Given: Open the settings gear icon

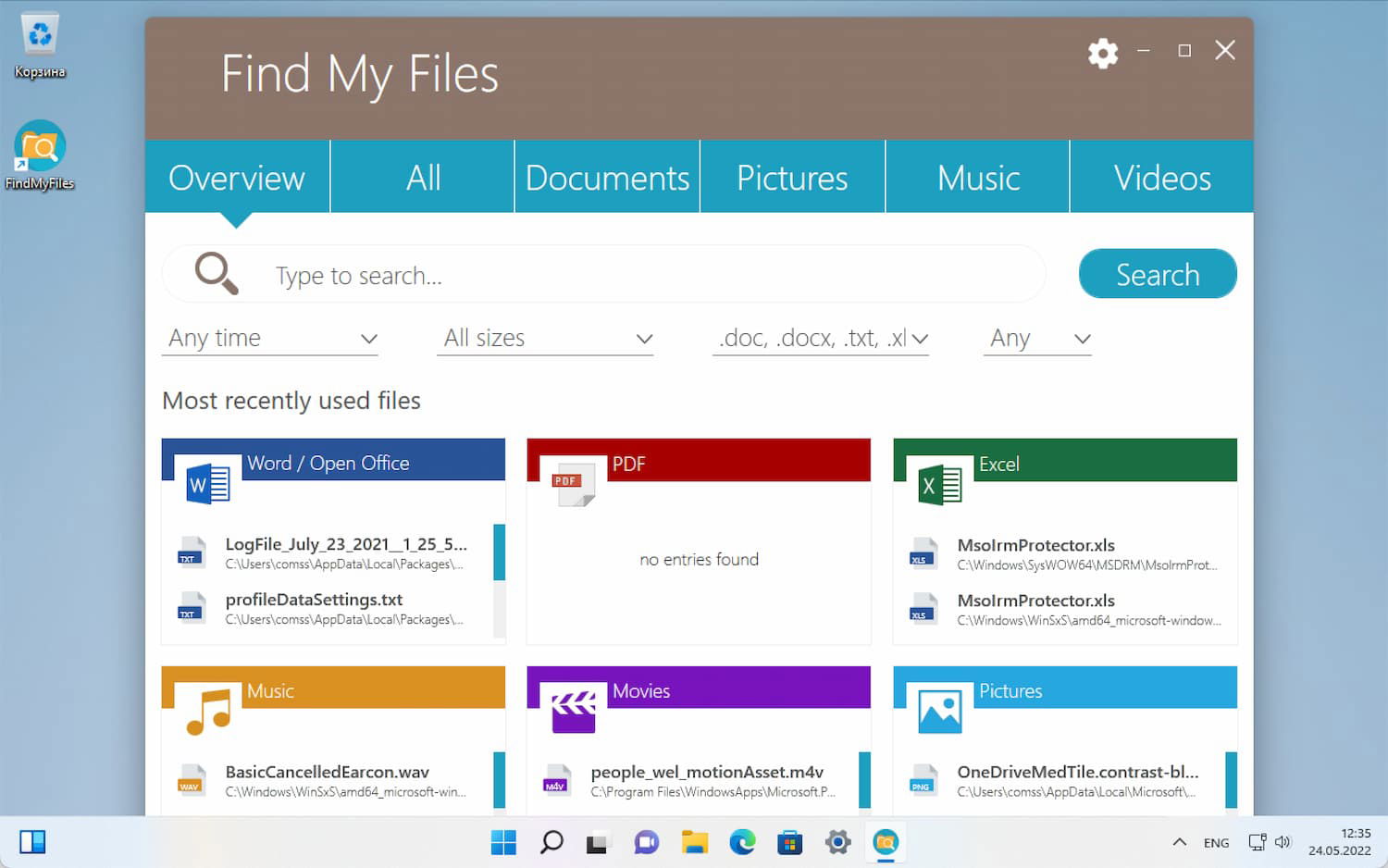Looking at the screenshot, I should [x=1102, y=53].
